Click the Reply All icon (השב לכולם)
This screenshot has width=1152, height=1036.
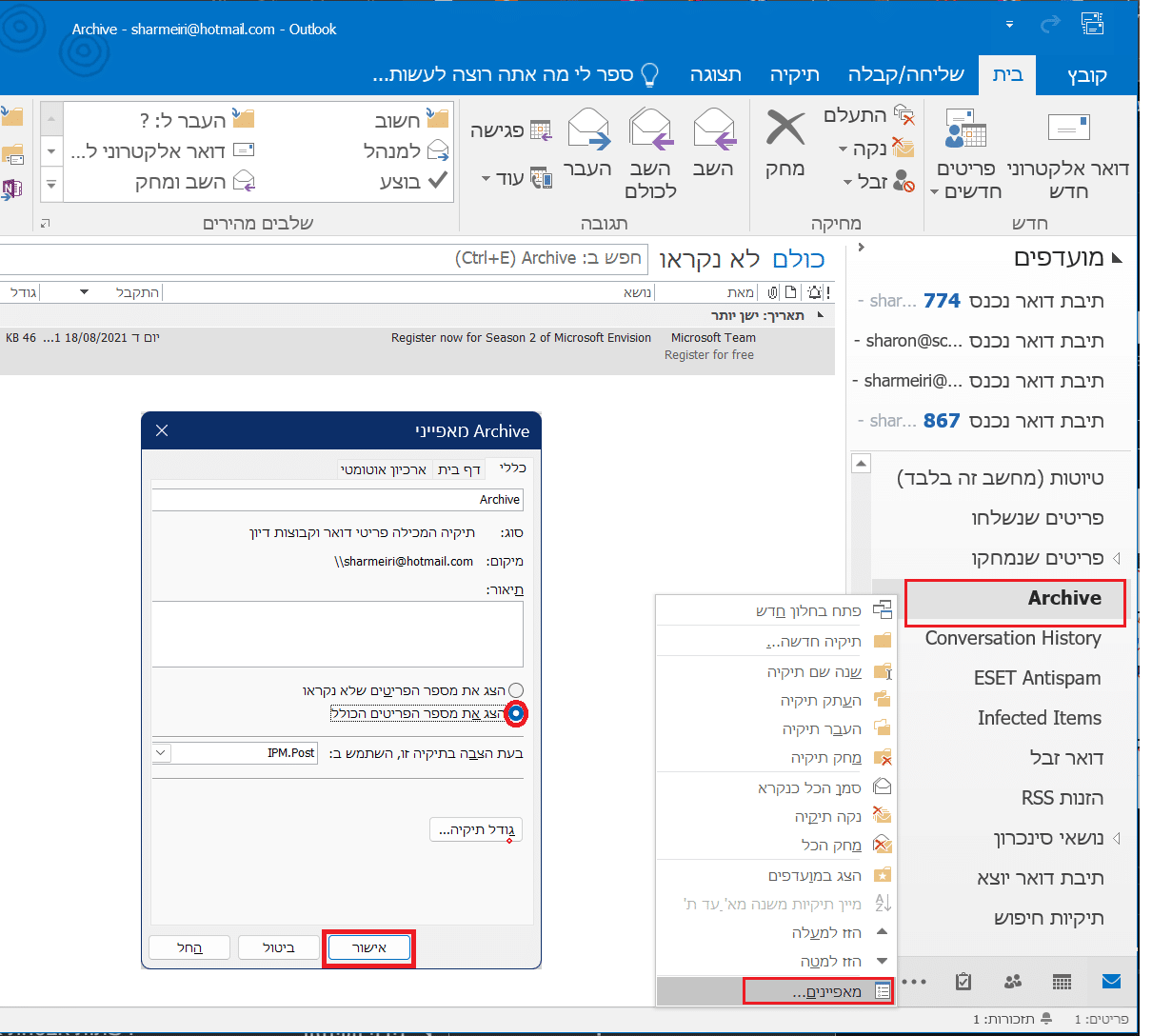pyautogui.click(x=651, y=129)
